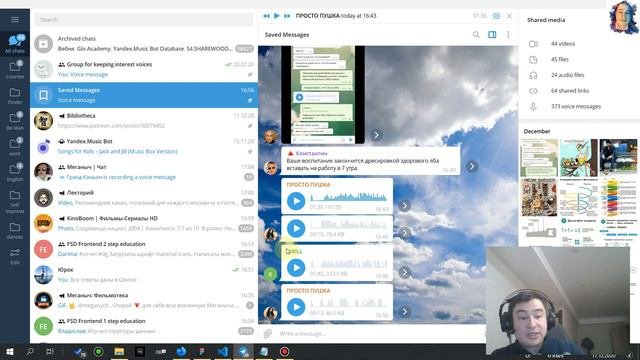Seek in the 01:45 voice waveform
This screenshot has width=640, height=360.
coord(349,264)
